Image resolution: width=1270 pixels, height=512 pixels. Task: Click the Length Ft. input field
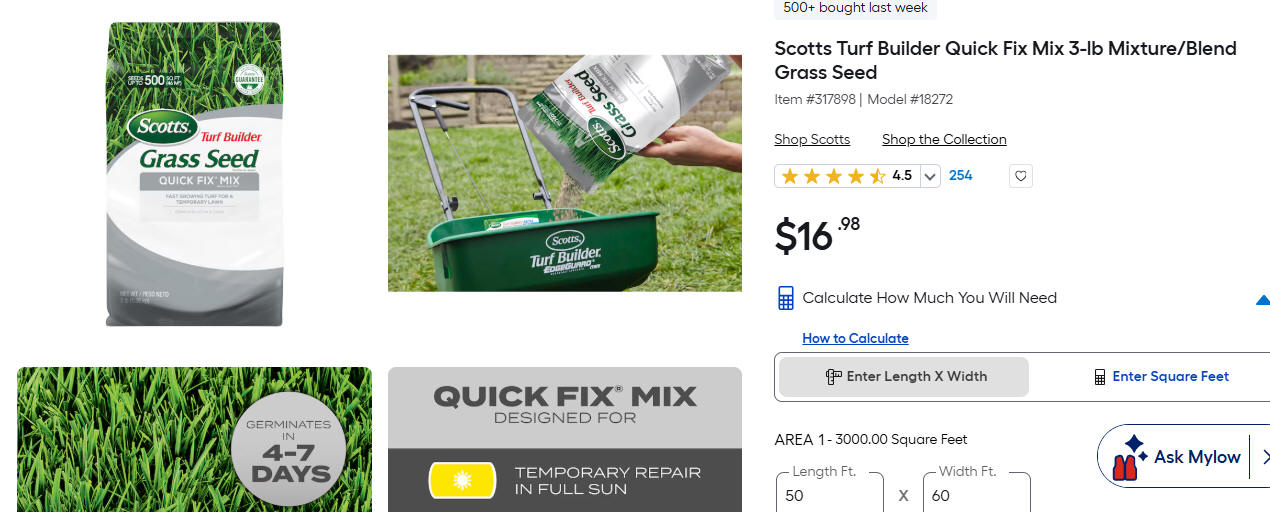pyautogui.click(x=829, y=495)
